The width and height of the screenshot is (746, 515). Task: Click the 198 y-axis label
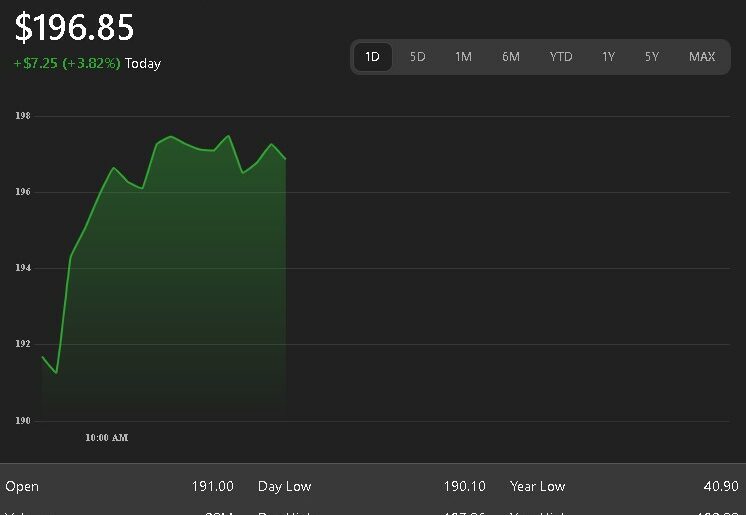pos(22,117)
